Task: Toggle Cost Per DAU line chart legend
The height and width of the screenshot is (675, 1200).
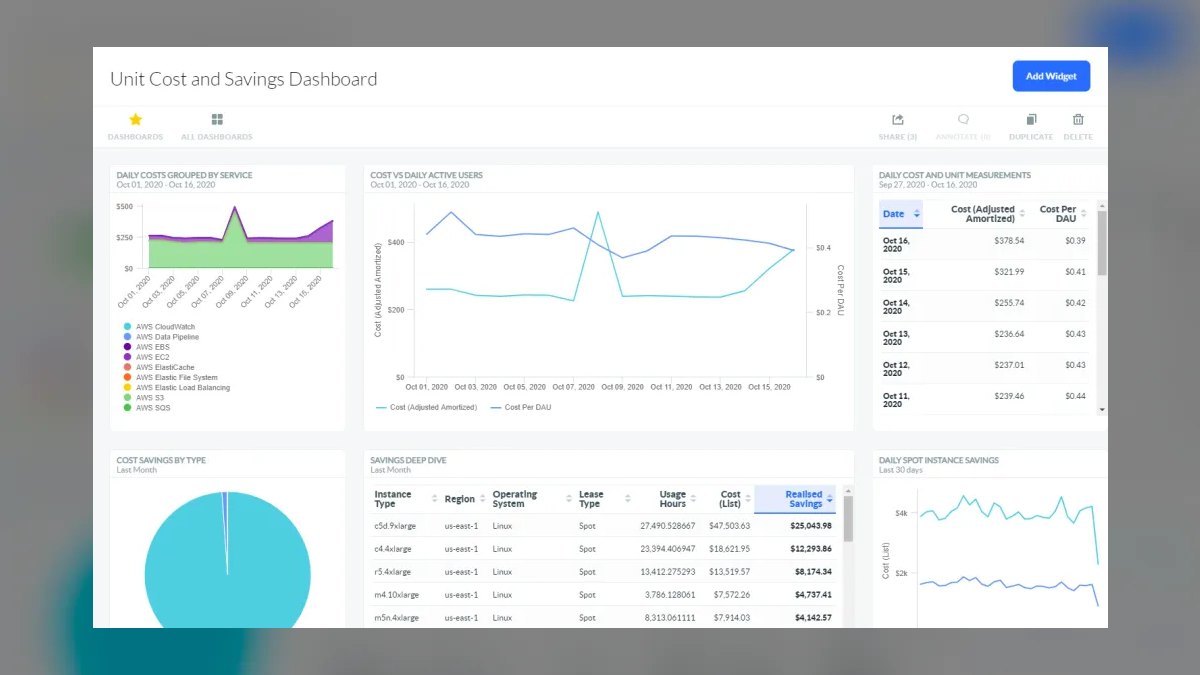Action: point(521,407)
